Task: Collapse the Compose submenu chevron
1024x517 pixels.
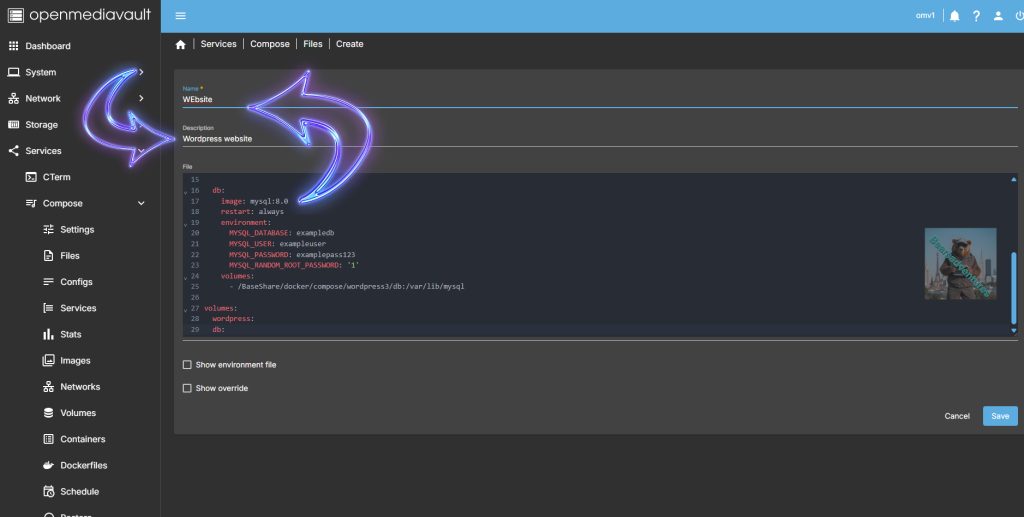Action: (x=141, y=203)
